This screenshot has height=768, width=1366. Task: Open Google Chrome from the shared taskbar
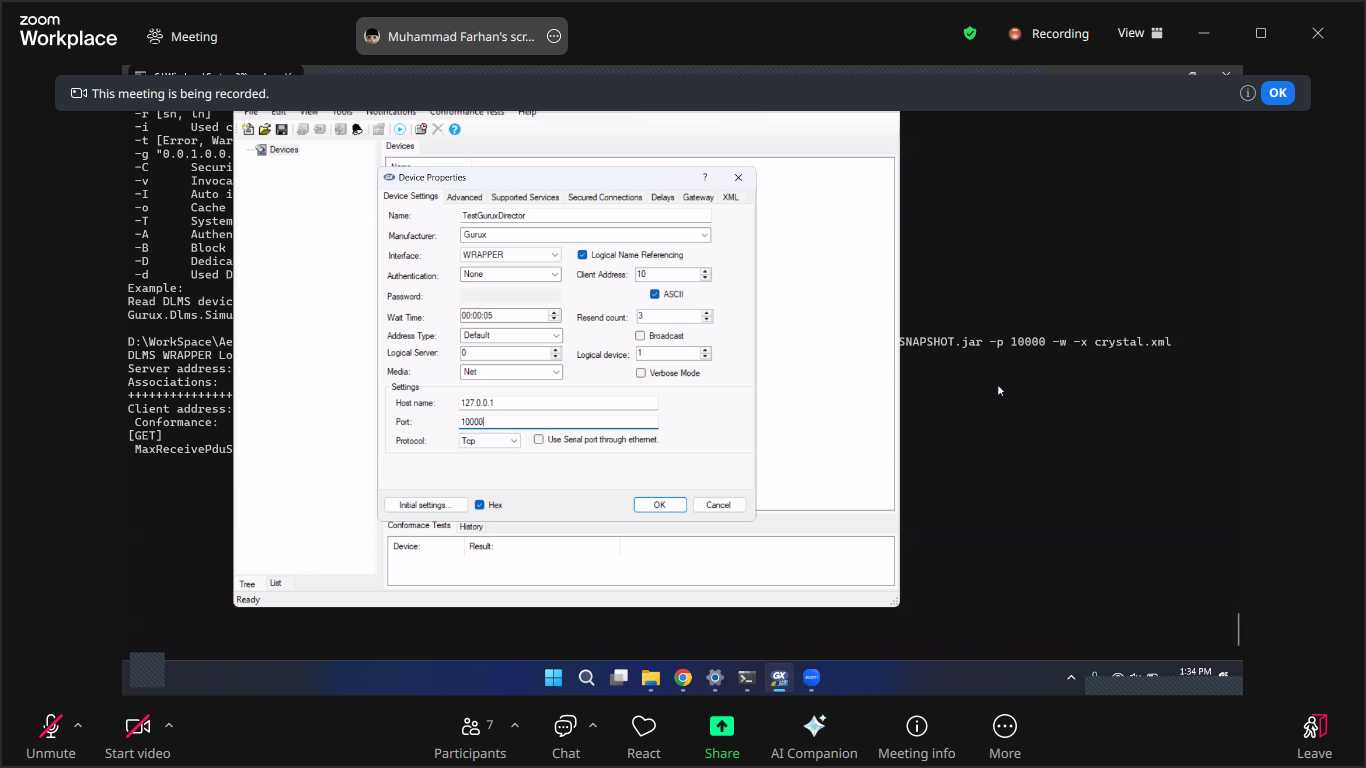click(683, 678)
